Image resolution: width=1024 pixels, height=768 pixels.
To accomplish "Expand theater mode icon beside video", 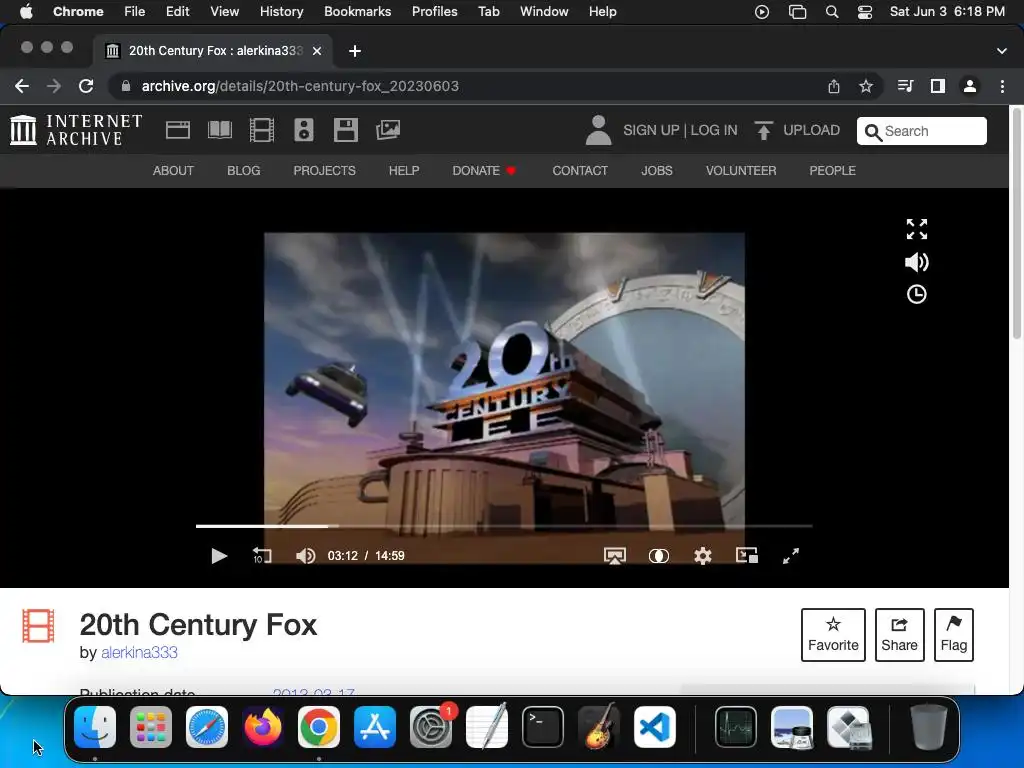I will coord(916,229).
